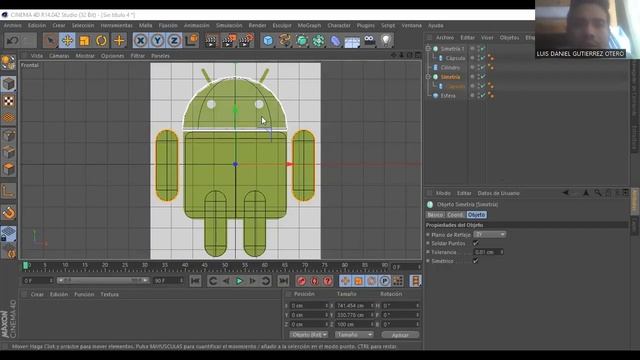Click the Aplicar button
Screen dimensions: 640x360
400,335
